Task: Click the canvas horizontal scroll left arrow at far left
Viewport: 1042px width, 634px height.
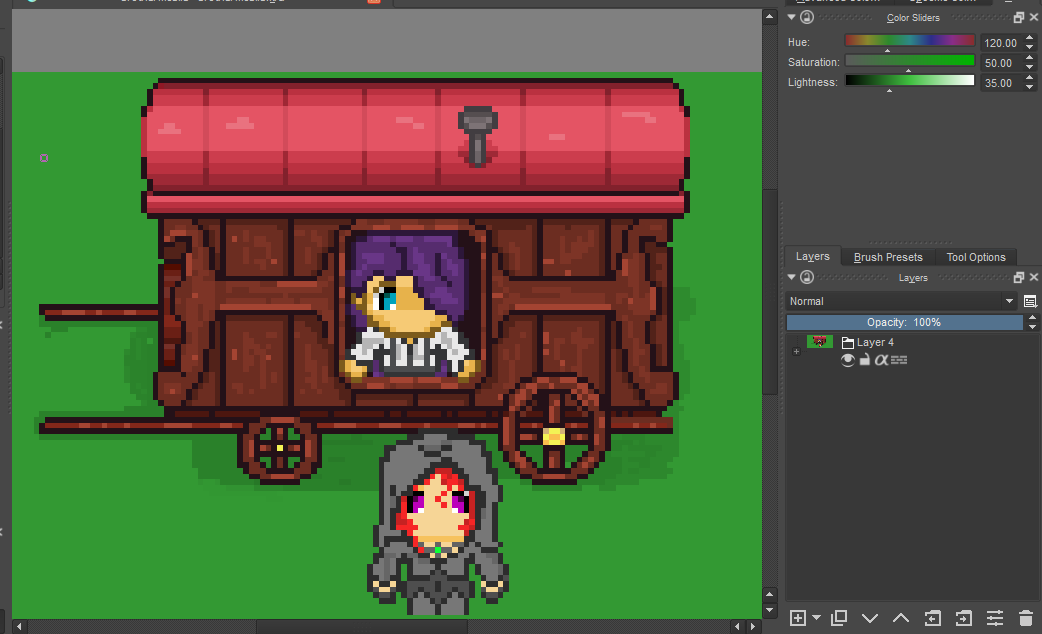Action: (x=19, y=626)
